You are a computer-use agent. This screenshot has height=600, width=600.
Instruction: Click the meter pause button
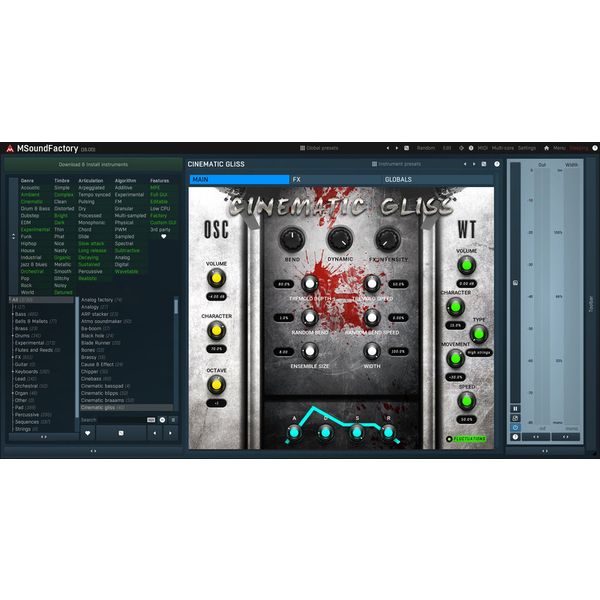515,409
